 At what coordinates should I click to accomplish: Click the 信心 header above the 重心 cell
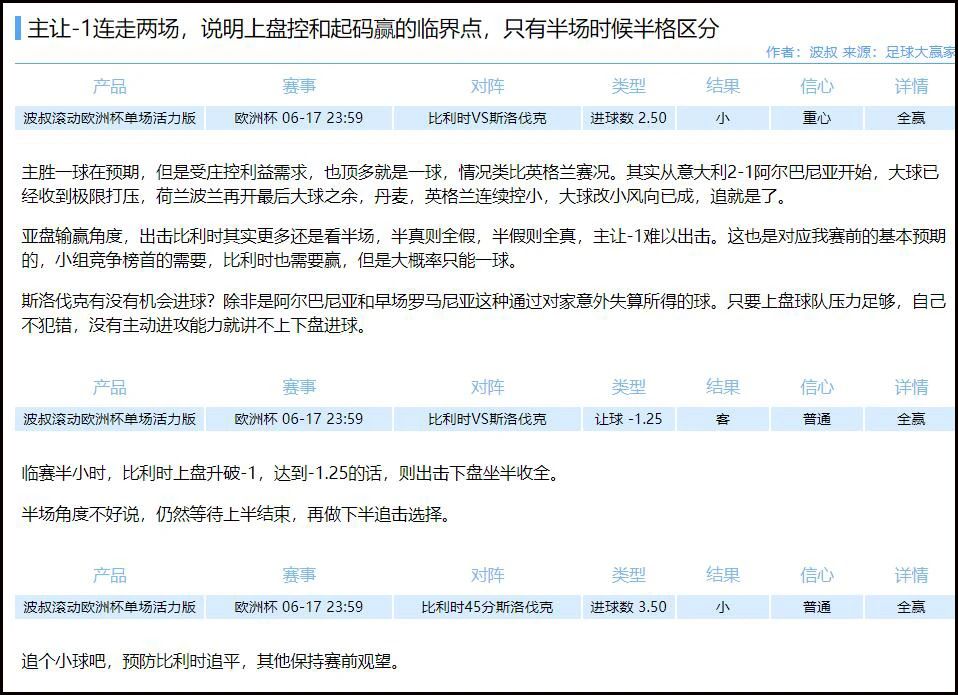point(817,86)
